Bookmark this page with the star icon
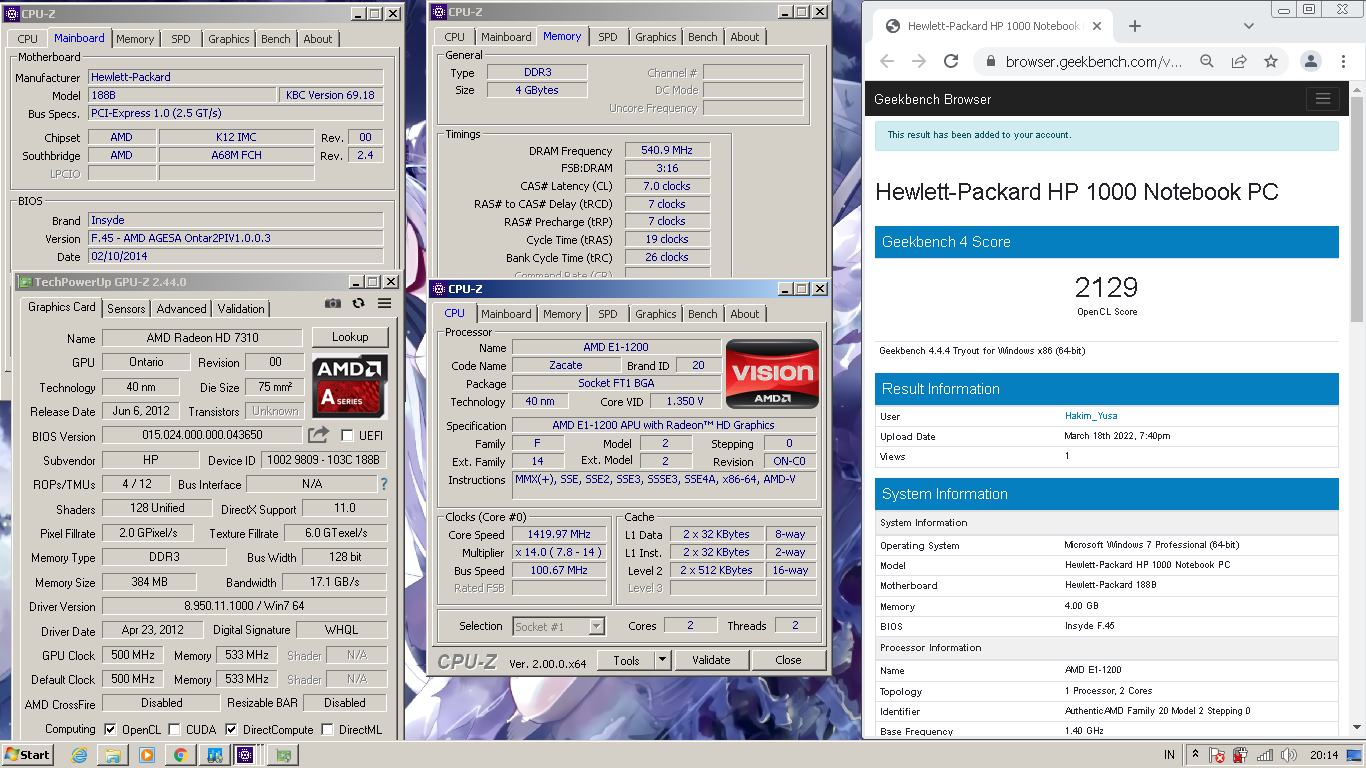Screen dimensions: 1366x768 click(x=1271, y=61)
